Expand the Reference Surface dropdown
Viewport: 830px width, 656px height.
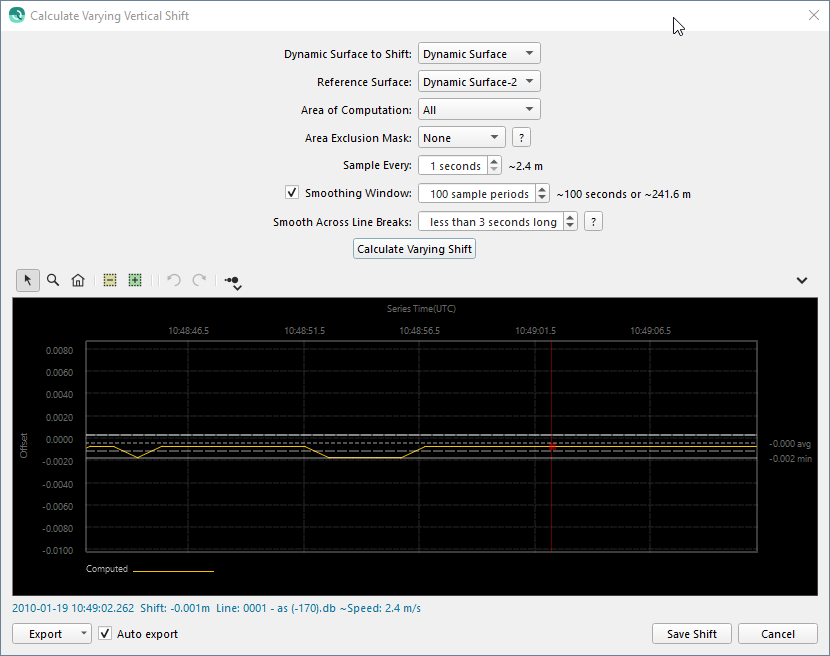tap(479, 82)
